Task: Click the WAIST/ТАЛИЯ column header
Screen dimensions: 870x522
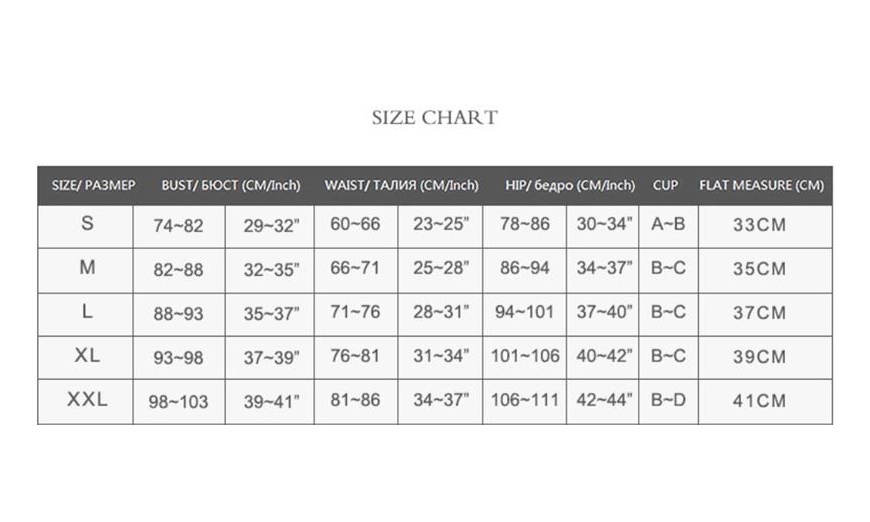Action: click(401, 185)
